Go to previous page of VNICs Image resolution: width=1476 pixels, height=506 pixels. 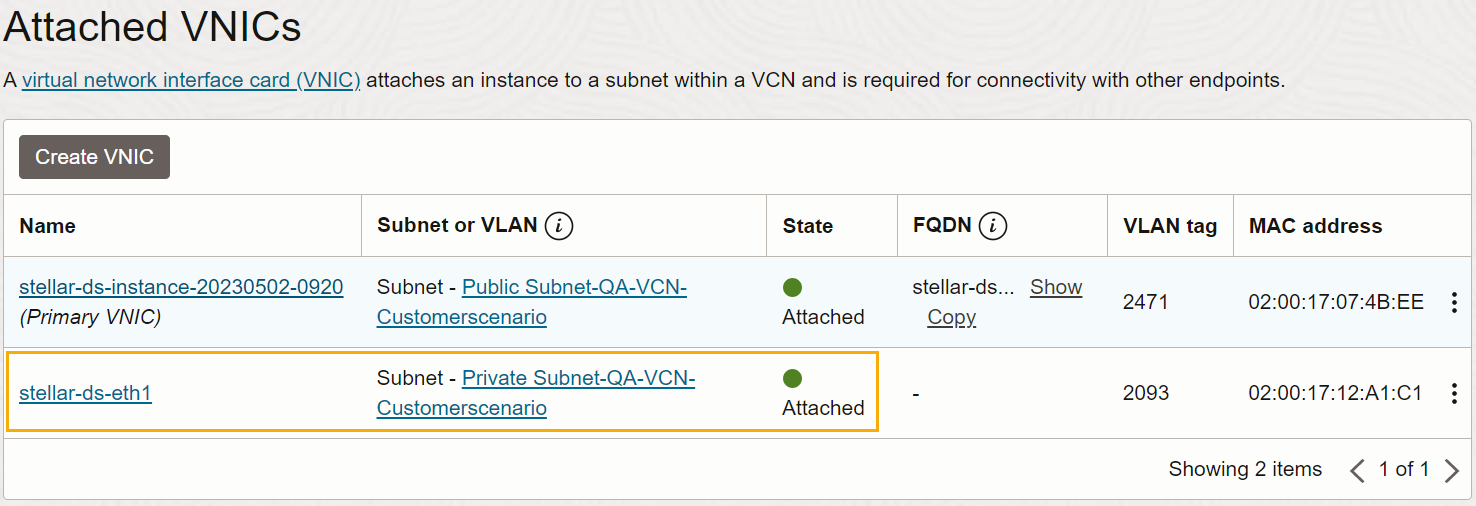pos(1357,470)
